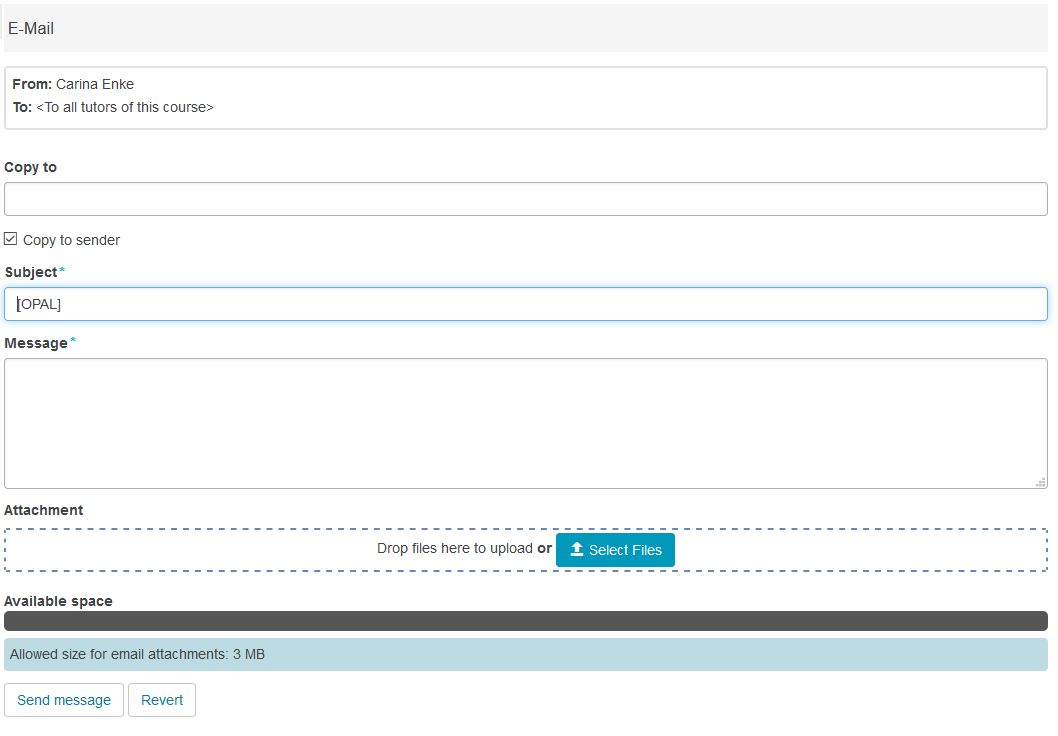Click the sender name Carina Enke
The image size is (1058, 736).
(x=95, y=84)
